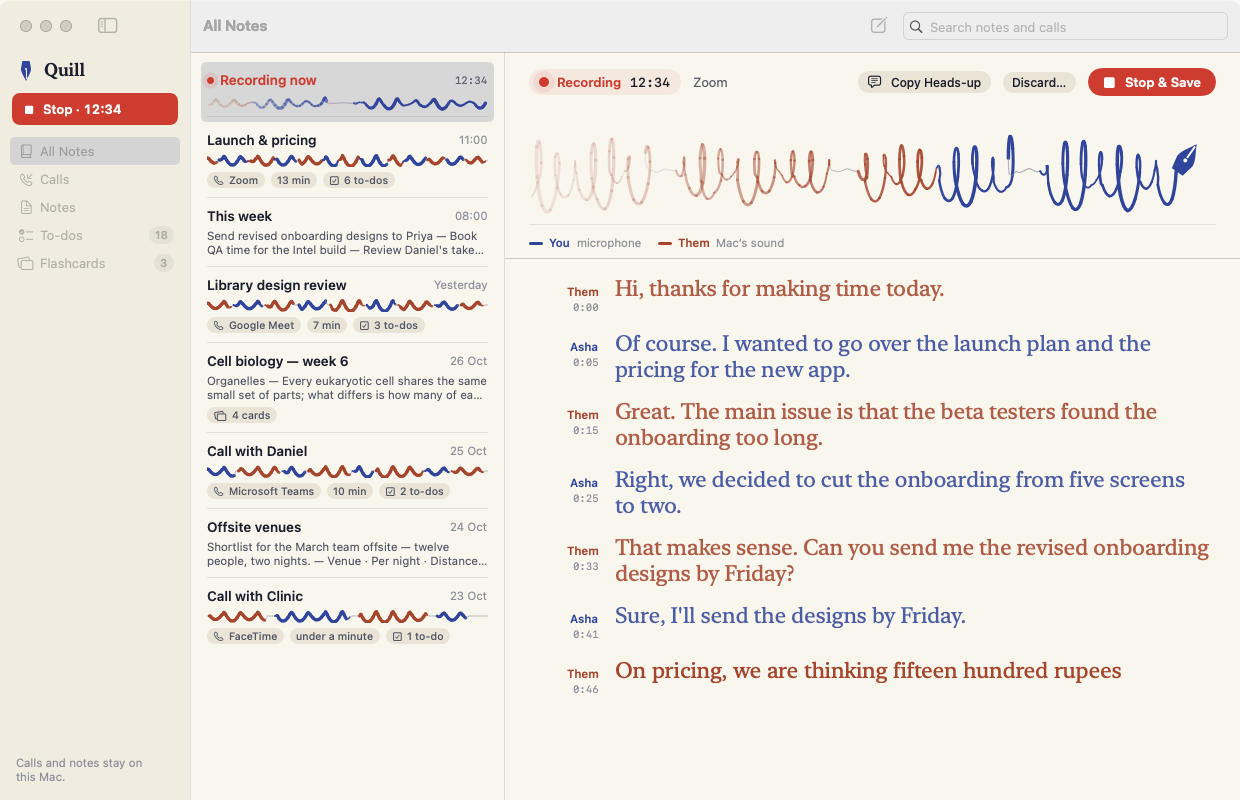Create a new note with compose icon
The width and height of the screenshot is (1240, 800).
pyautogui.click(x=878, y=26)
